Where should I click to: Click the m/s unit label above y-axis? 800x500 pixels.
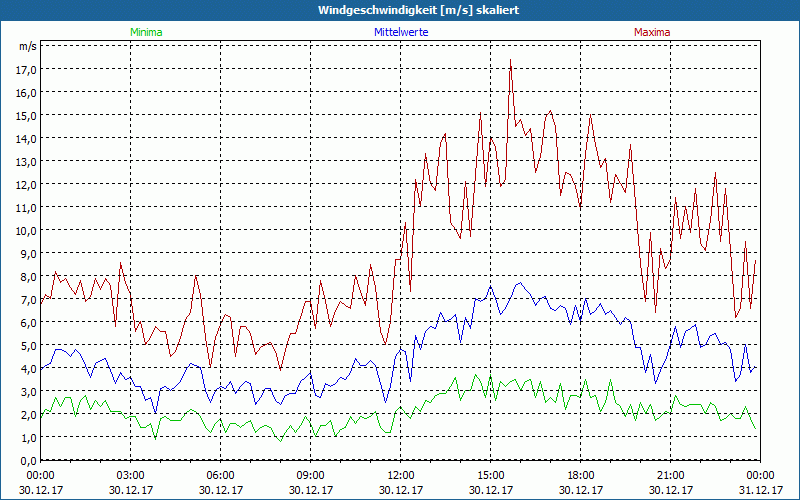point(27,46)
